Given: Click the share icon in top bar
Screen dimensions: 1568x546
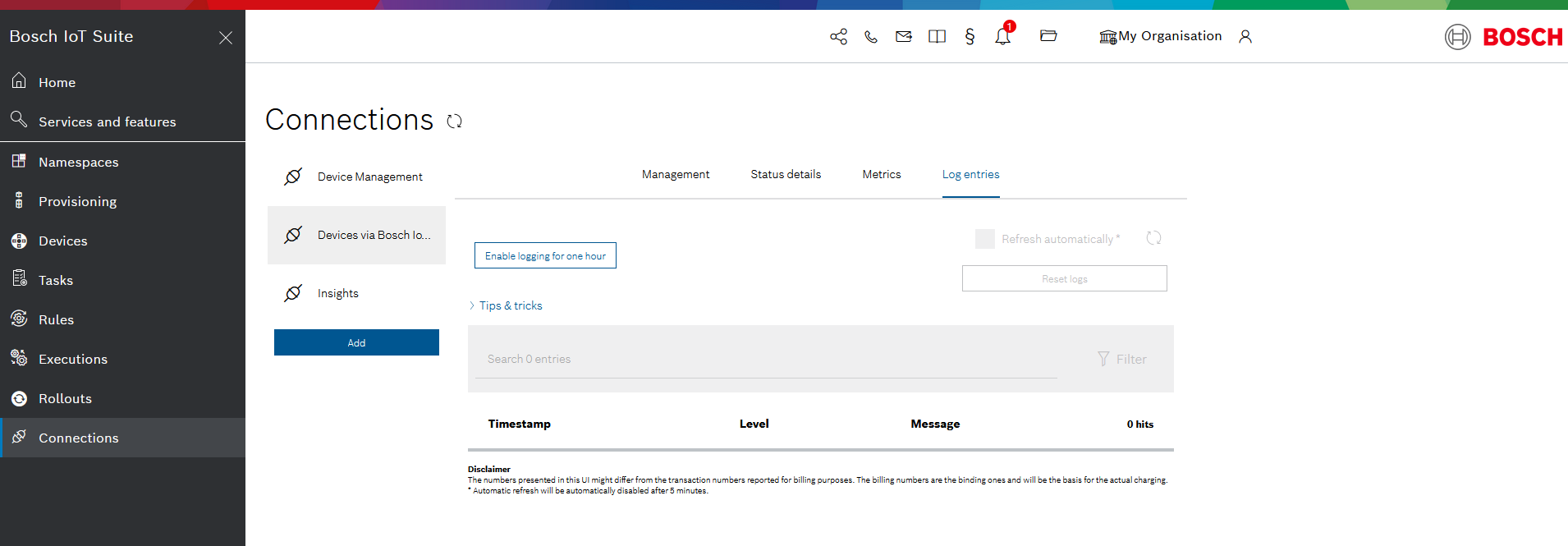Looking at the screenshot, I should click(x=838, y=36).
